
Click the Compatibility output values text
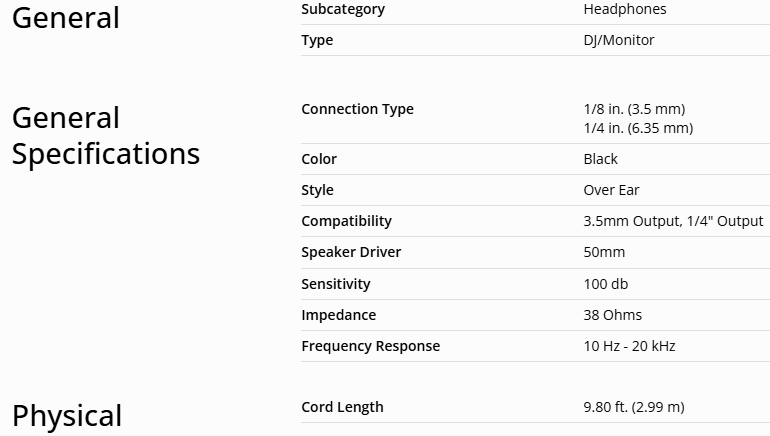[673, 221]
